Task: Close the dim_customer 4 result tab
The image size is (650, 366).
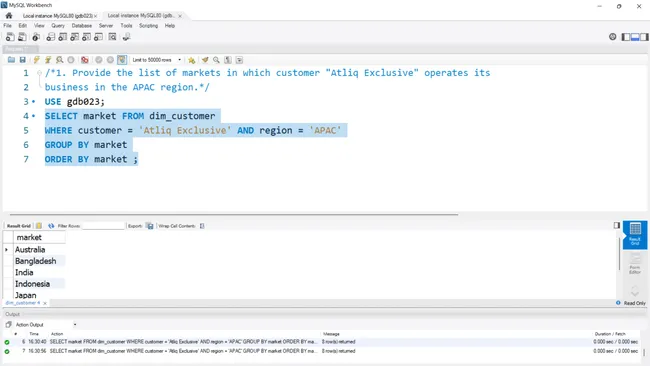Action: point(45,303)
